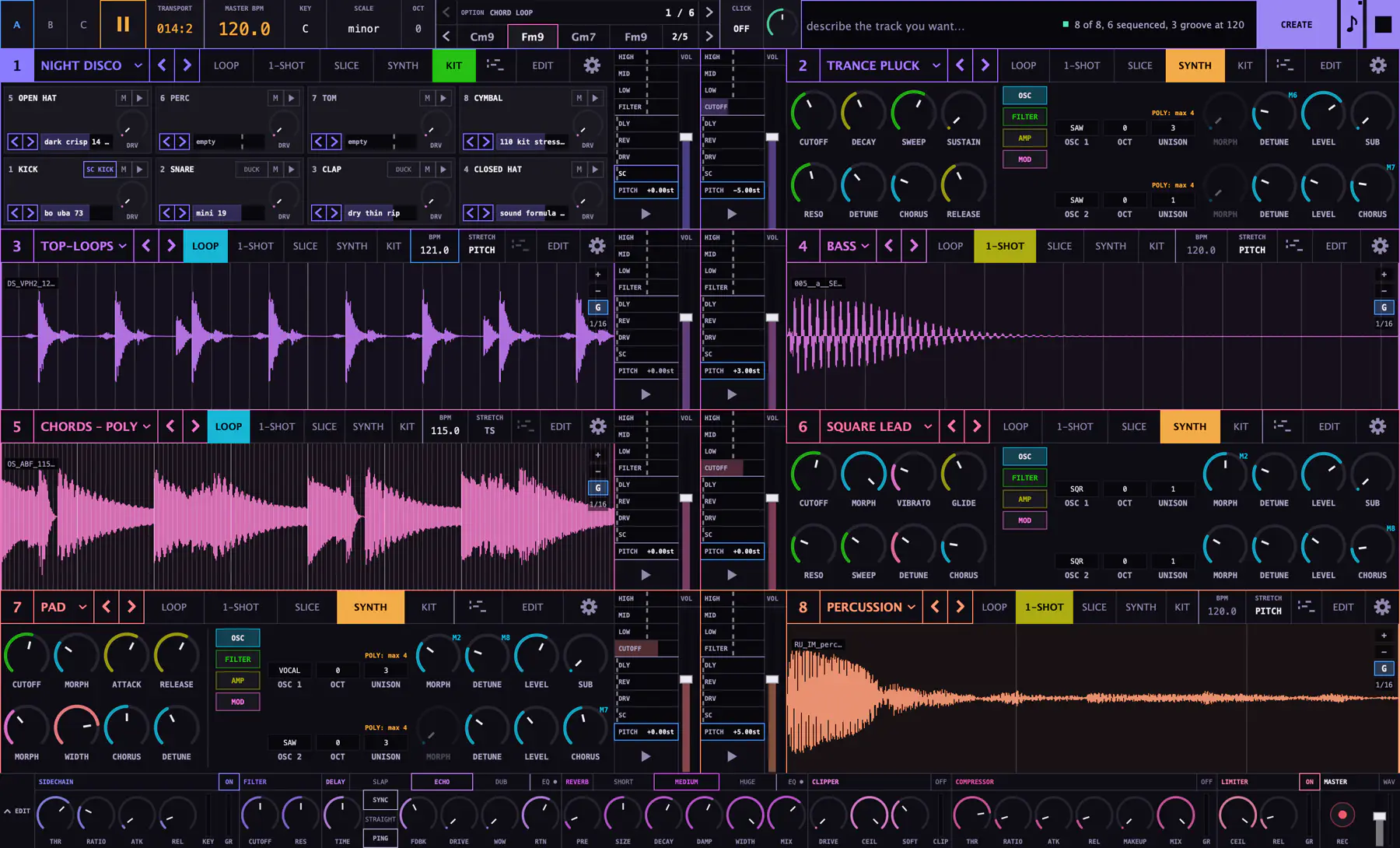
Task: Zoom in Top-Loops waveform with plus
Action: pos(597,274)
